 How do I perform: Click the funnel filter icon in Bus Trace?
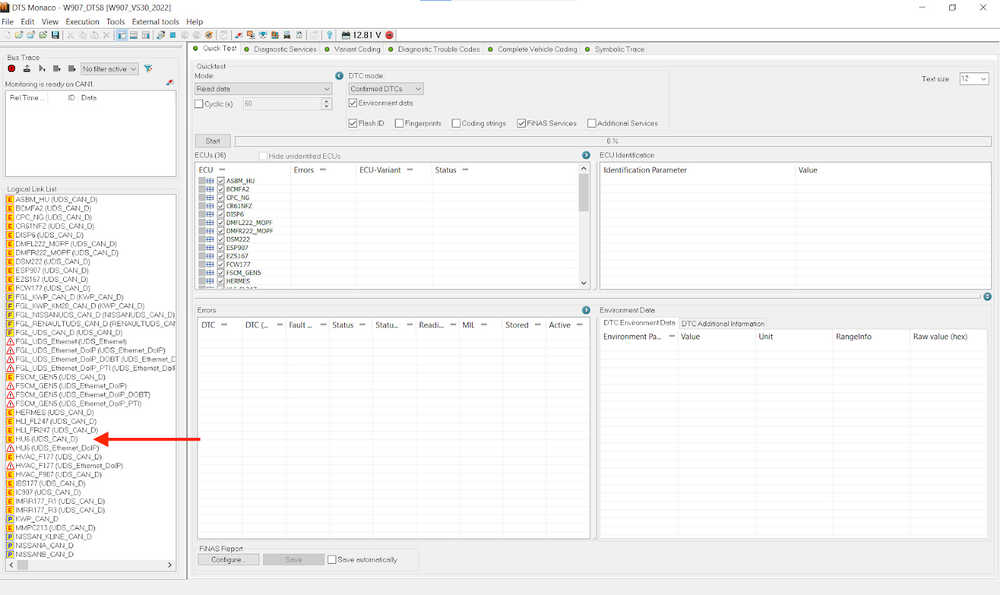(x=148, y=68)
